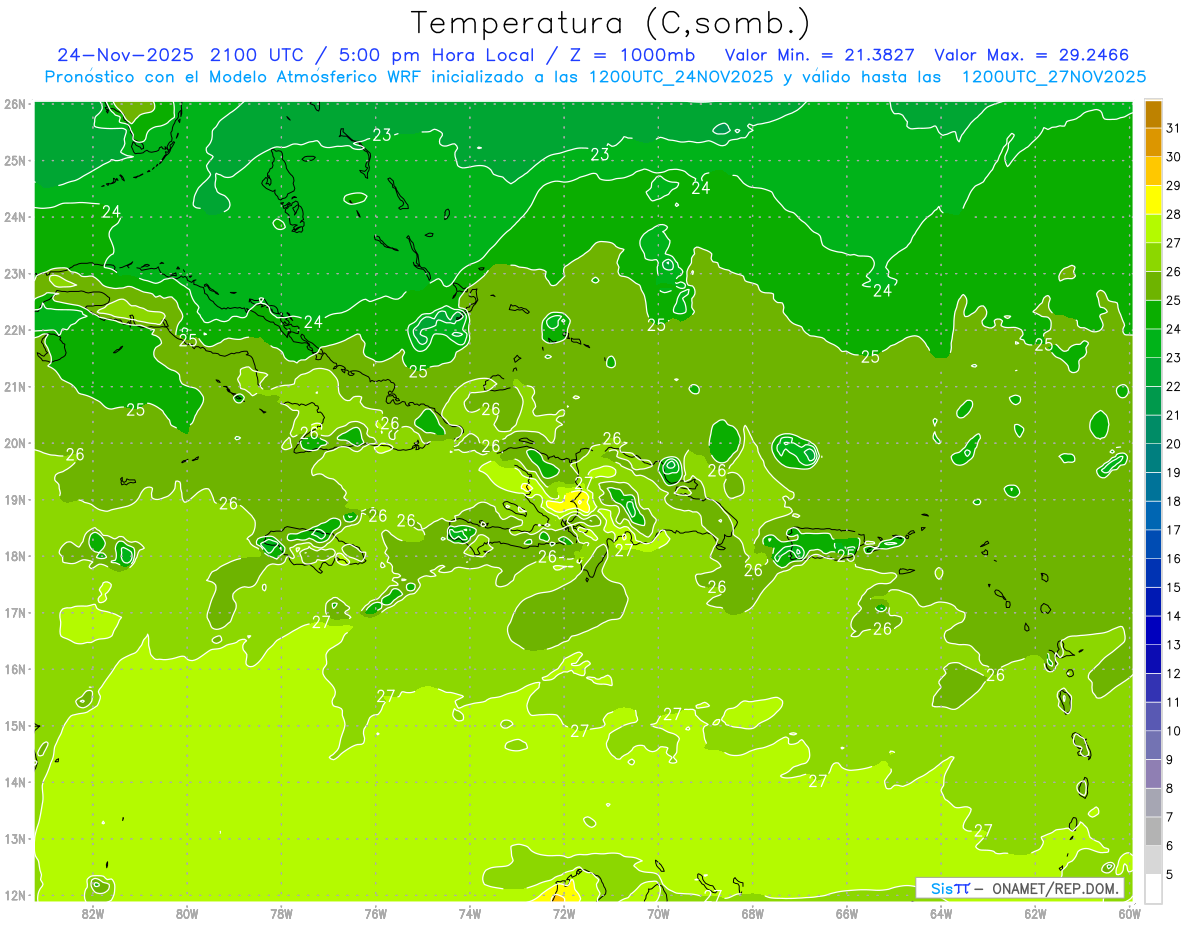Click the latitude label 24N

15,217
